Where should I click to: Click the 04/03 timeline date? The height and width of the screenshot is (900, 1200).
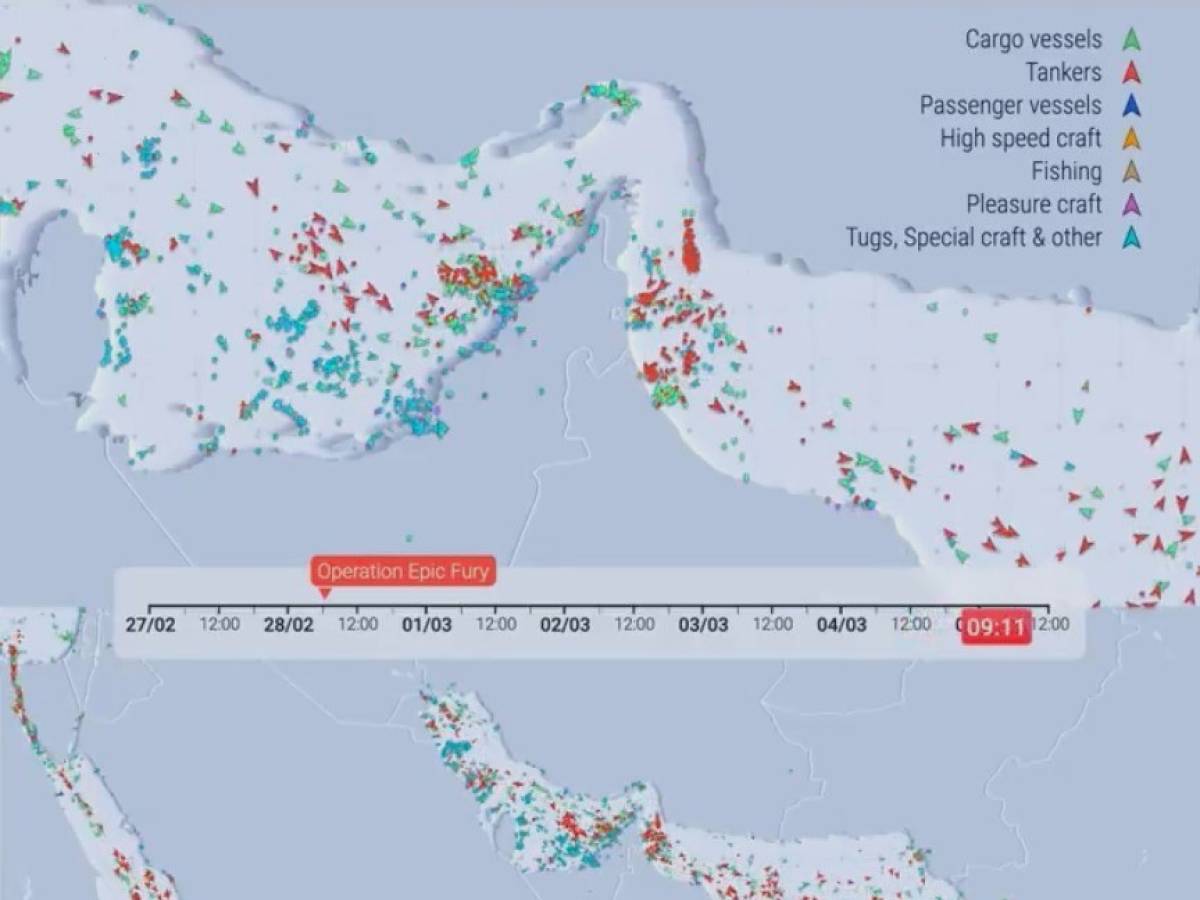tap(840, 625)
